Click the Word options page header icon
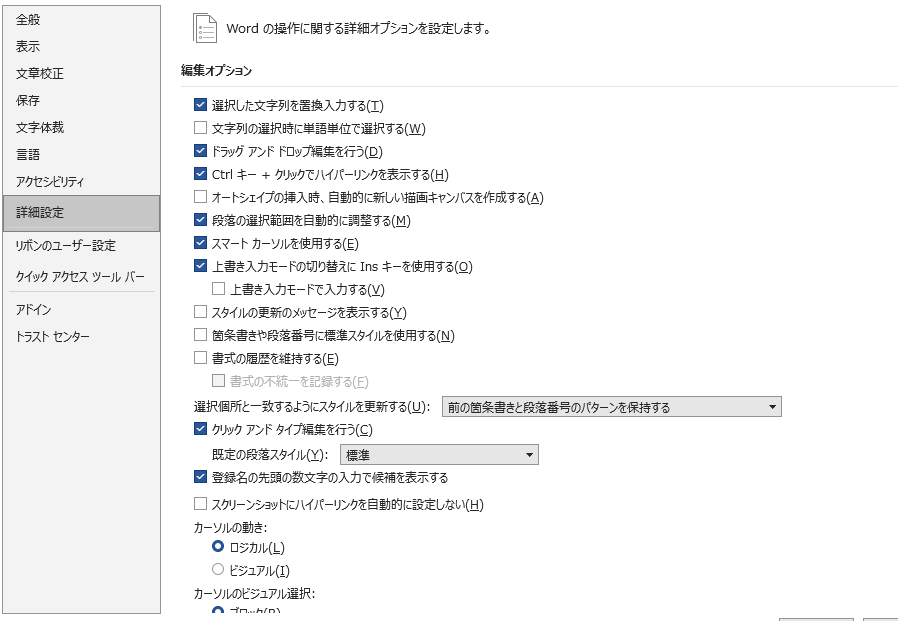 point(205,28)
